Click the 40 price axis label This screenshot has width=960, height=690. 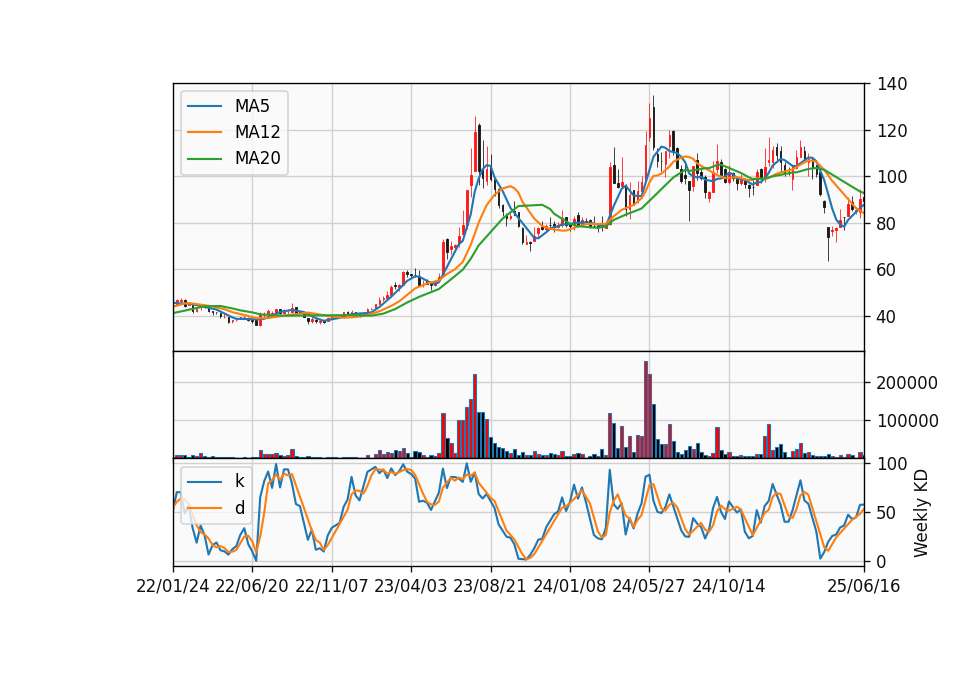[x=887, y=317]
